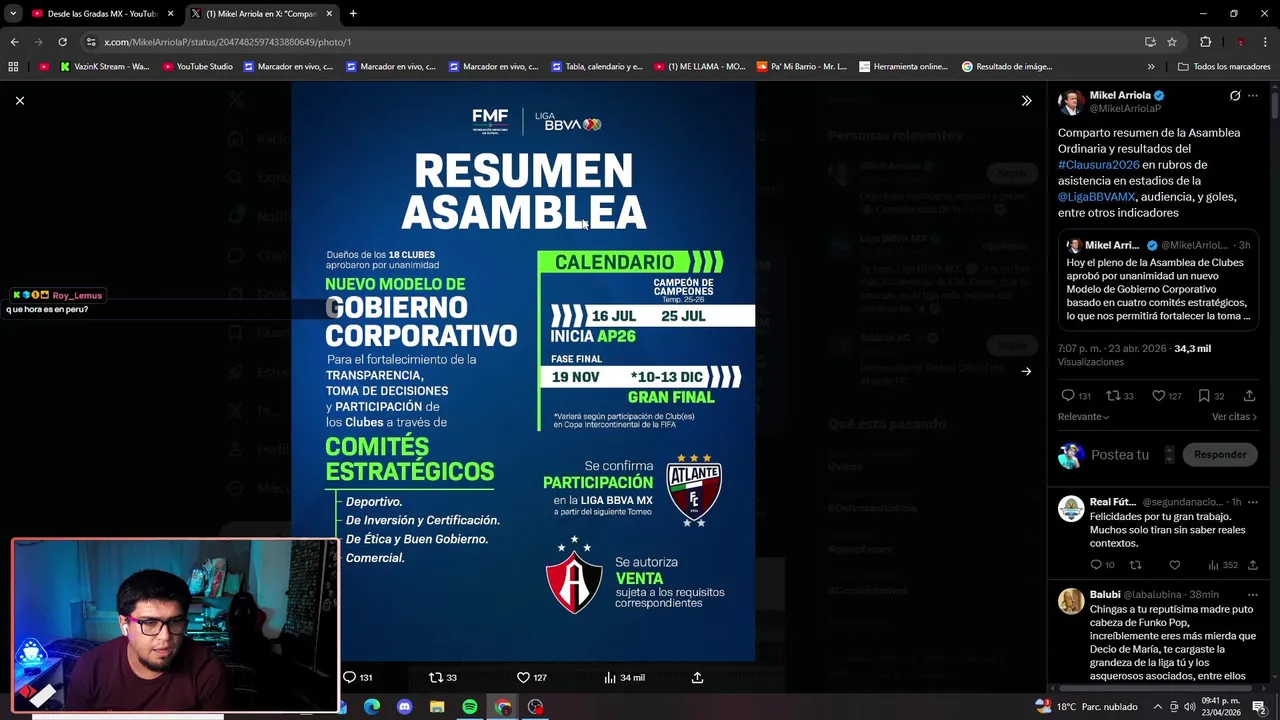The width and height of the screenshot is (1280, 720).
Task: Open the Pa' Mi Barrio - Mr. L... bookmark
Action: (x=802, y=67)
